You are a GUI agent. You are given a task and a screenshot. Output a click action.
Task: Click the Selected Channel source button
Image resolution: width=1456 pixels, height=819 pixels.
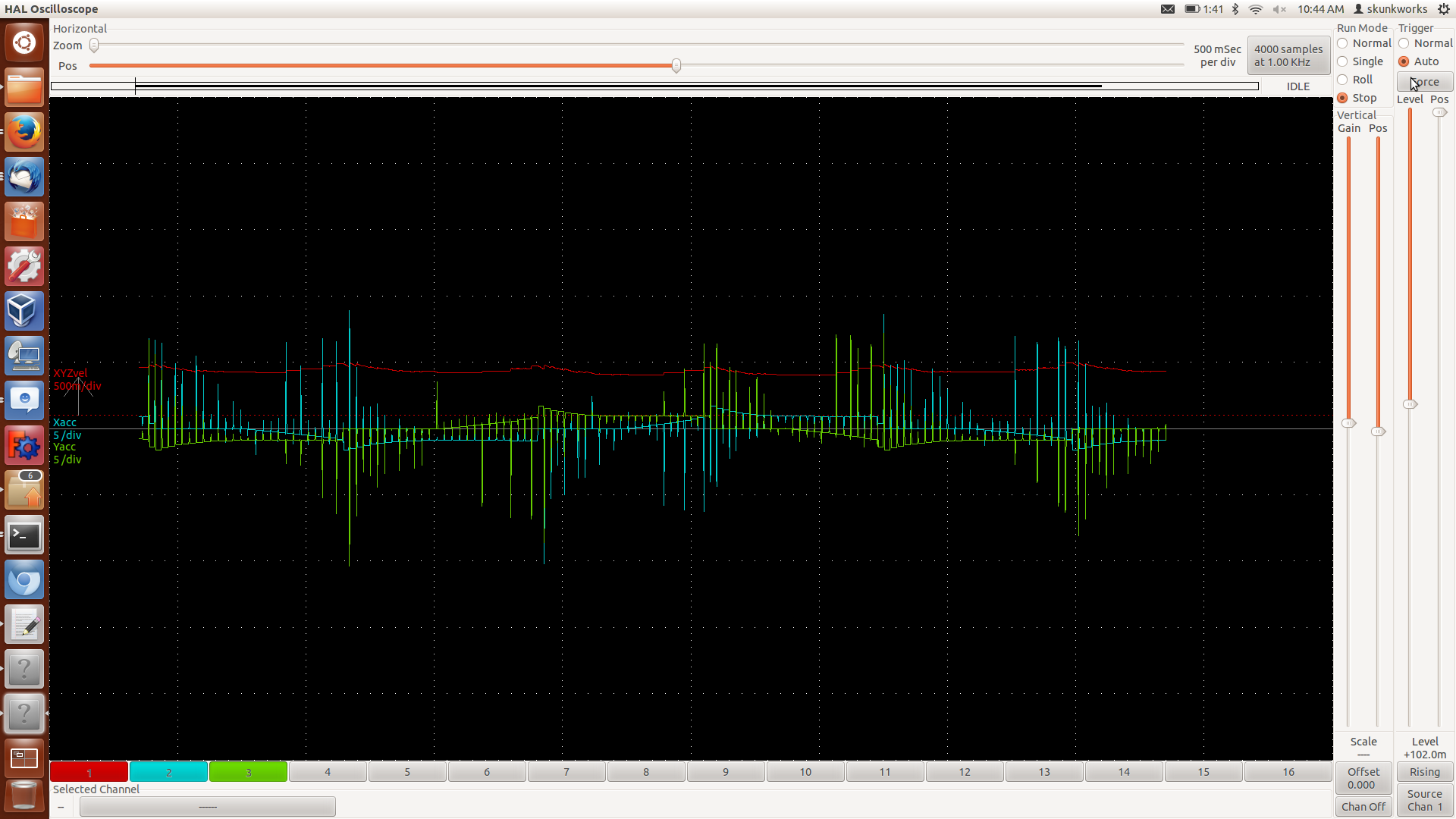tap(208, 807)
